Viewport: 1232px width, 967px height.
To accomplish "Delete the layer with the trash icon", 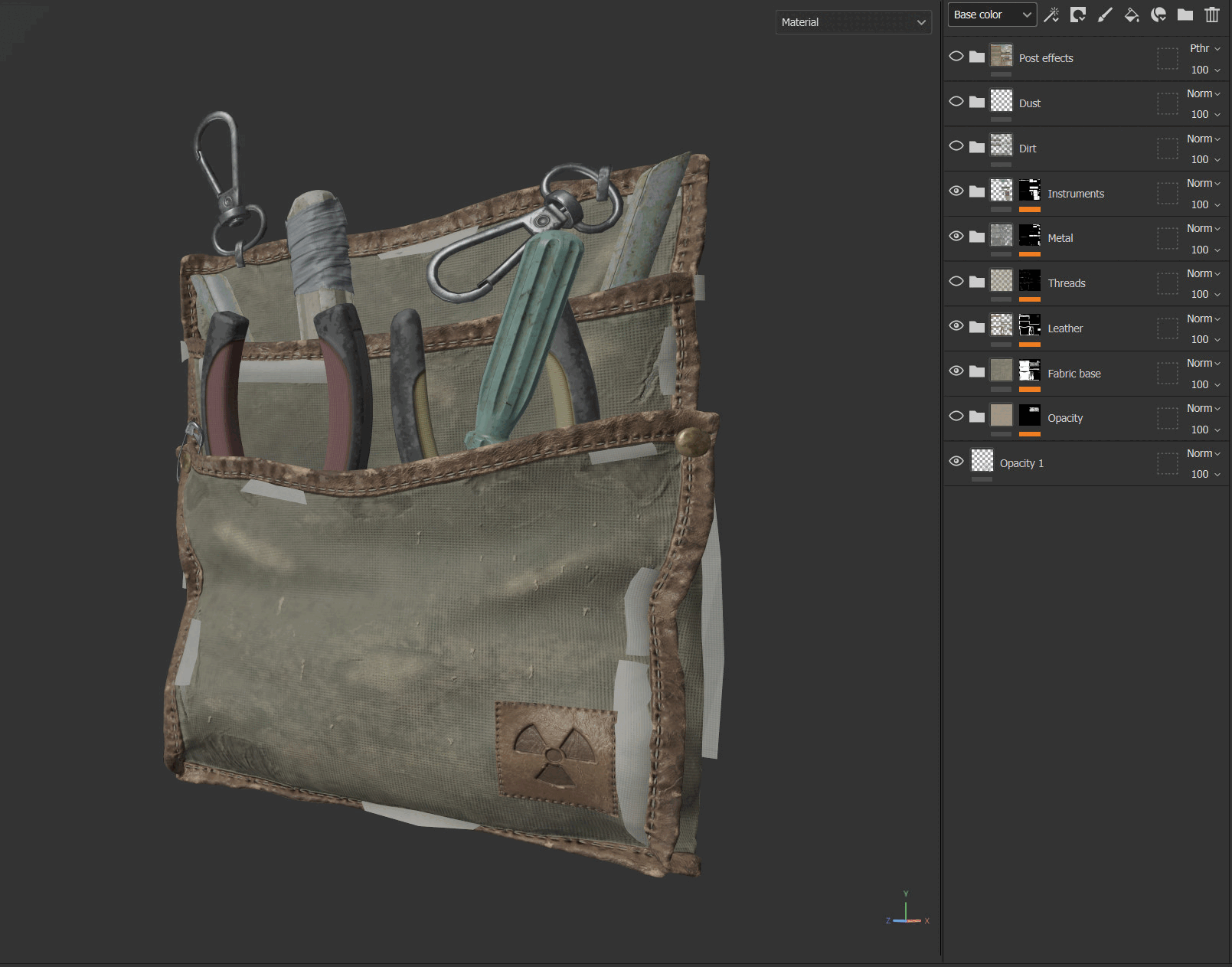I will (x=1212, y=15).
